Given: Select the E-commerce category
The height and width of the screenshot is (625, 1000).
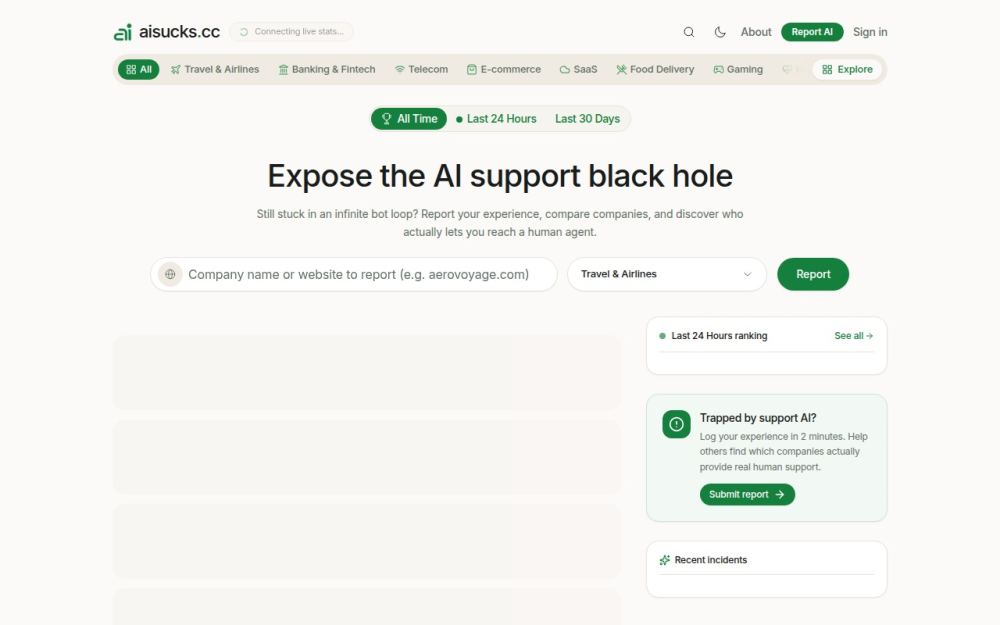Looking at the screenshot, I should [504, 70].
